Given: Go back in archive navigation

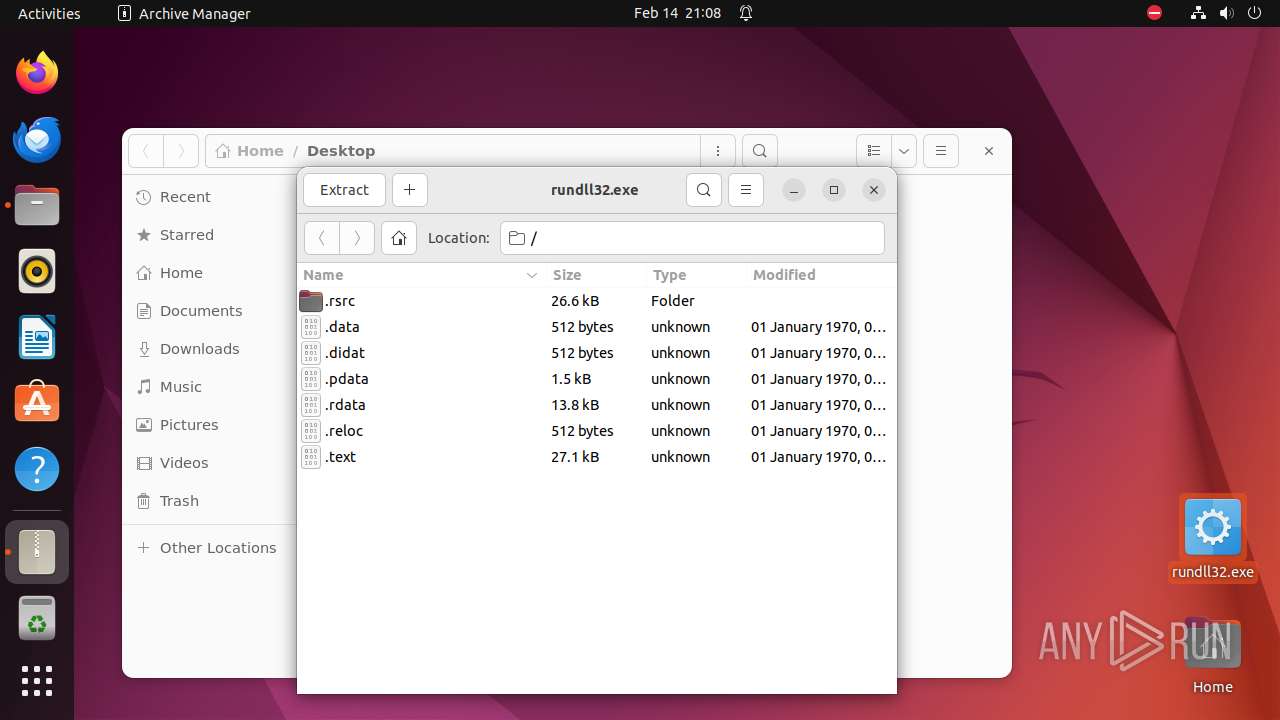Looking at the screenshot, I should click(322, 238).
